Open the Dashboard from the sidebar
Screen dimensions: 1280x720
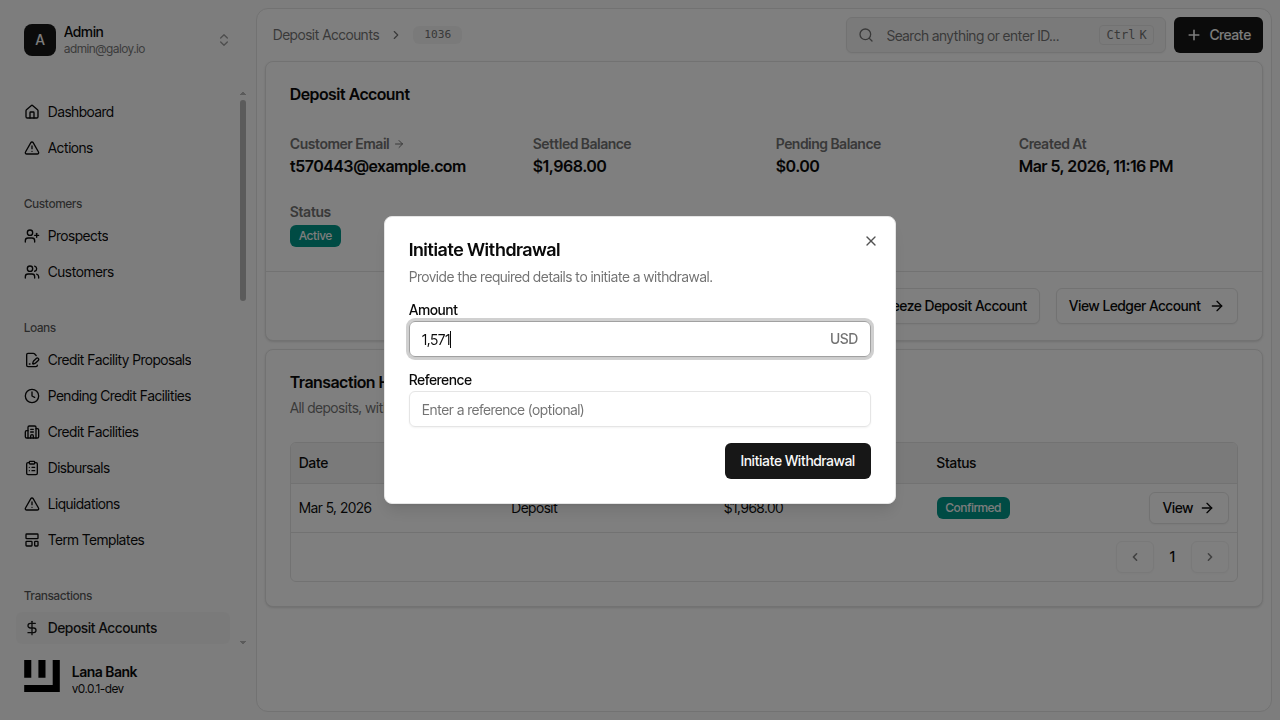(x=80, y=111)
